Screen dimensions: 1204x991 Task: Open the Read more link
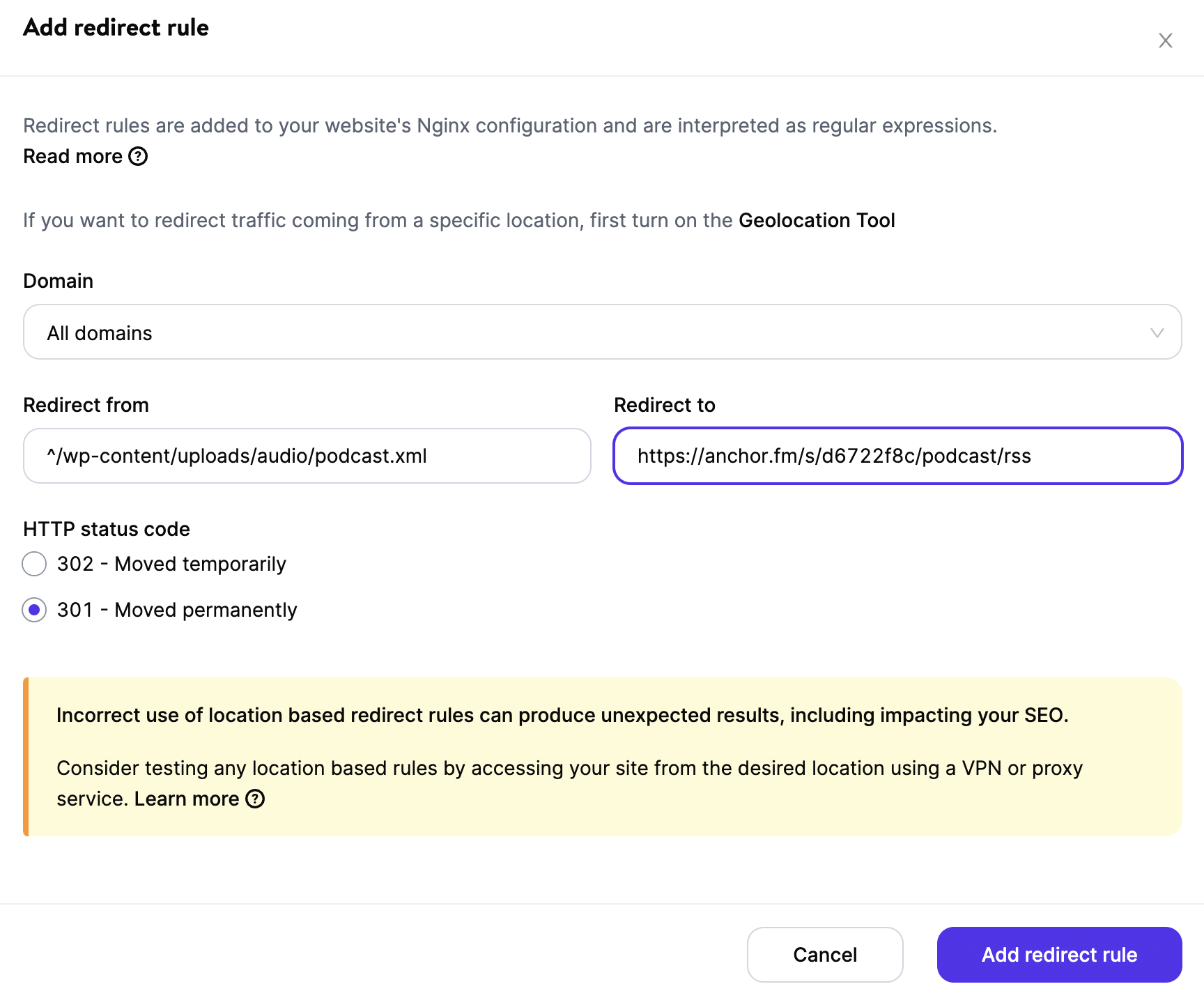click(73, 156)
